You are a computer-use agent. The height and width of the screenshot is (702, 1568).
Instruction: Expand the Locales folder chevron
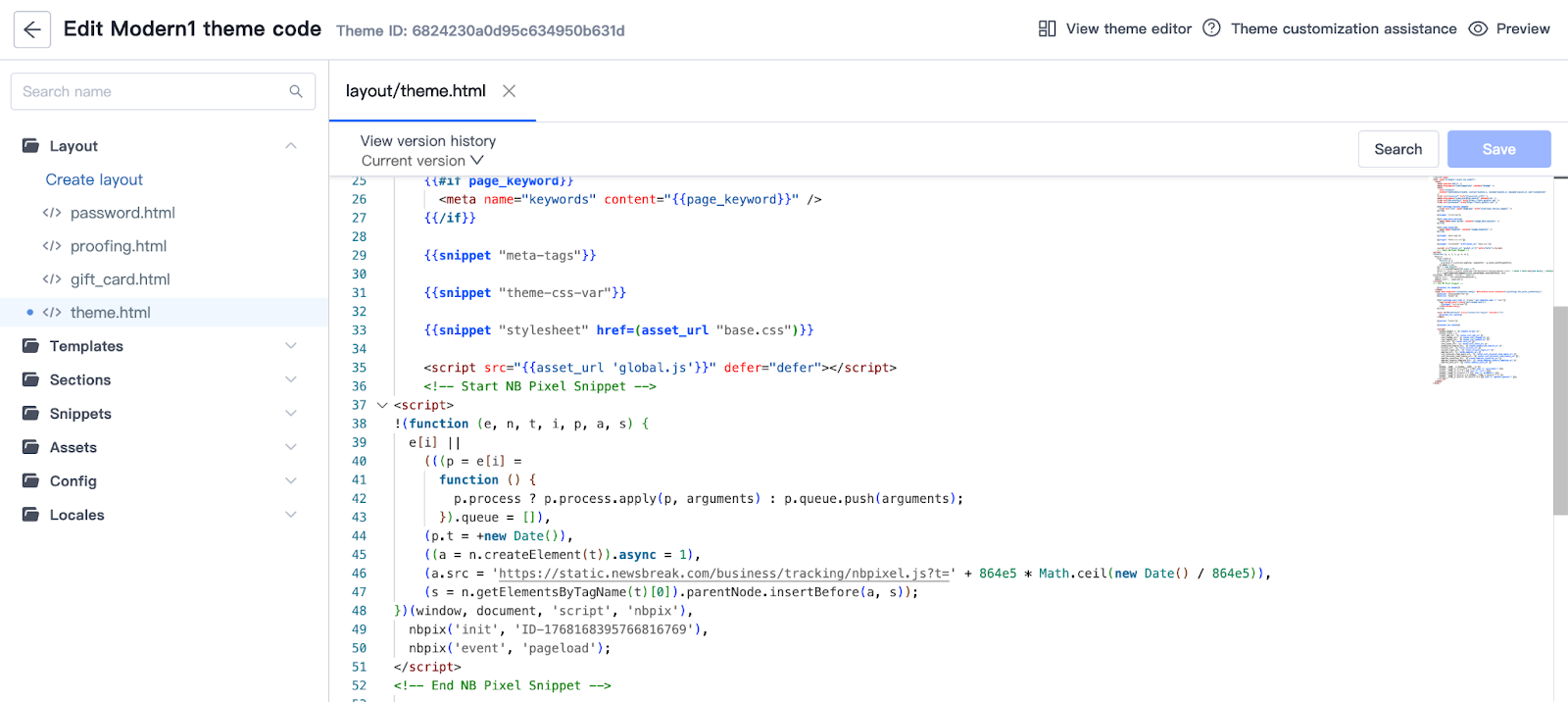point(291,515)
